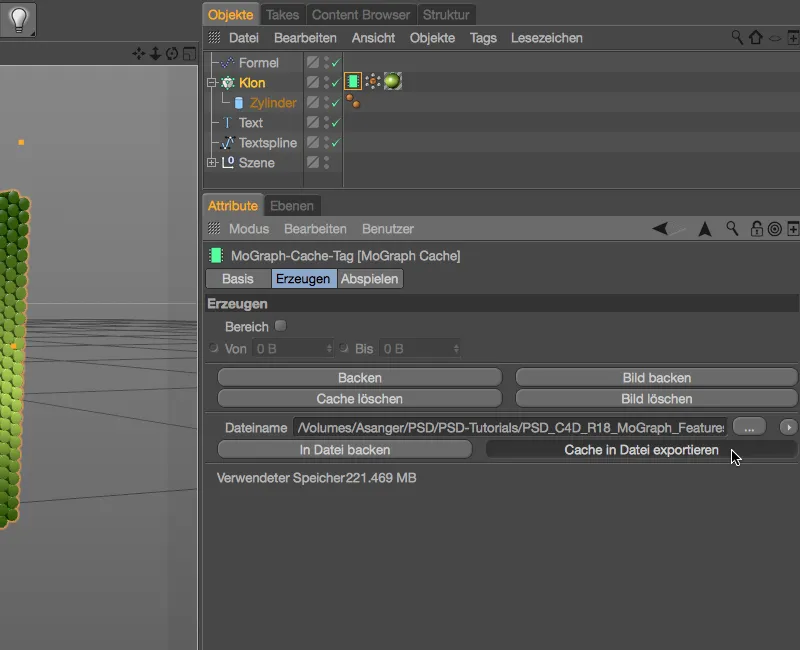This screenshot has width=800, height=650.
Task: Open the Bearbeiten menu in Object Manager
Action: pos(305,38)
